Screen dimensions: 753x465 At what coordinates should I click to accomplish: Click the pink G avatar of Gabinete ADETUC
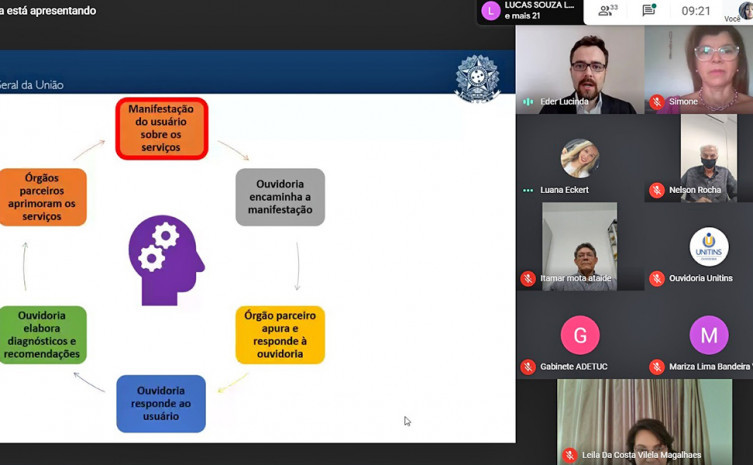580,335
